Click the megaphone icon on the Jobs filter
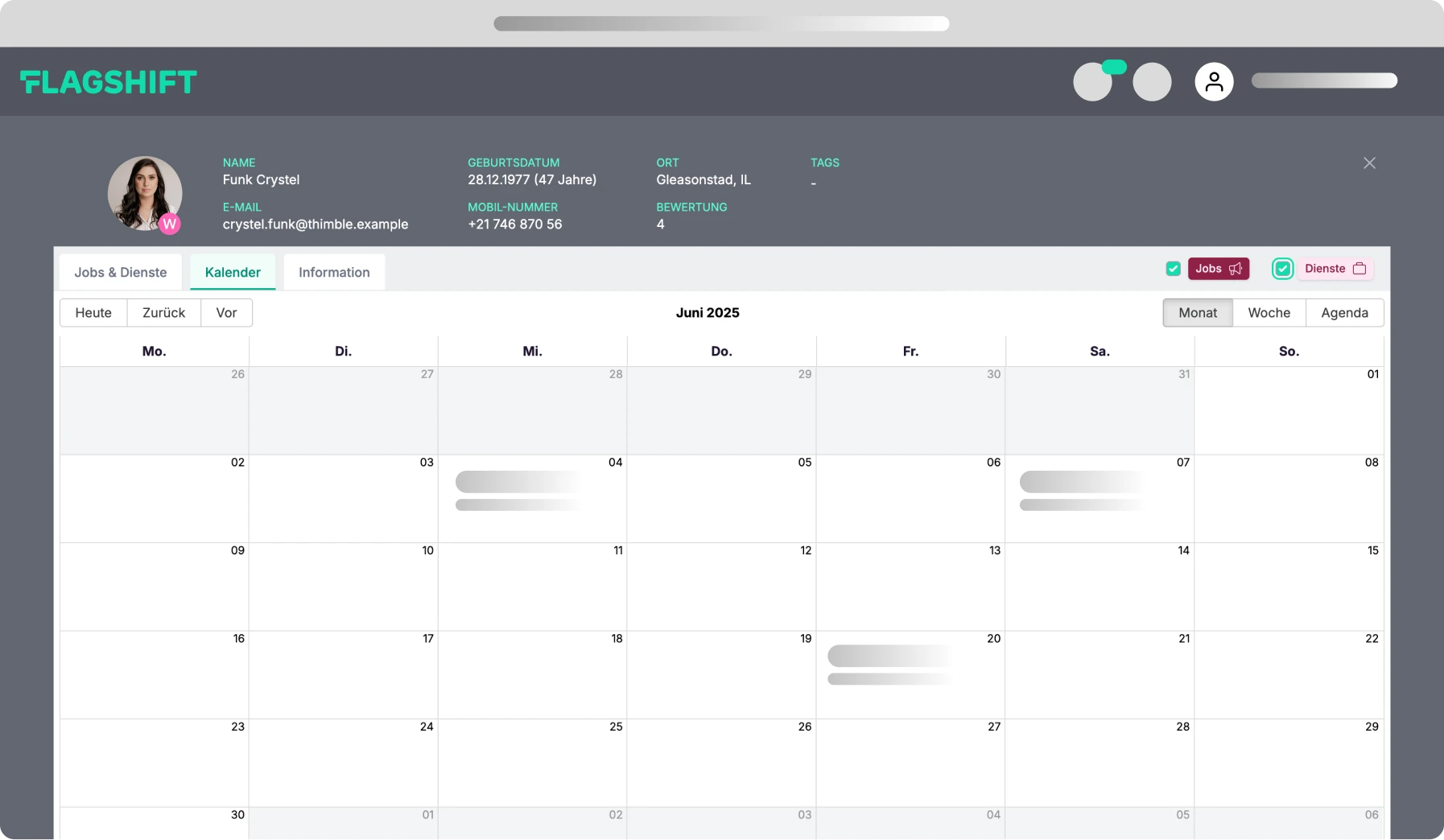The height and width of the screenshot is (840, 1444). [x=1235, y=269]
